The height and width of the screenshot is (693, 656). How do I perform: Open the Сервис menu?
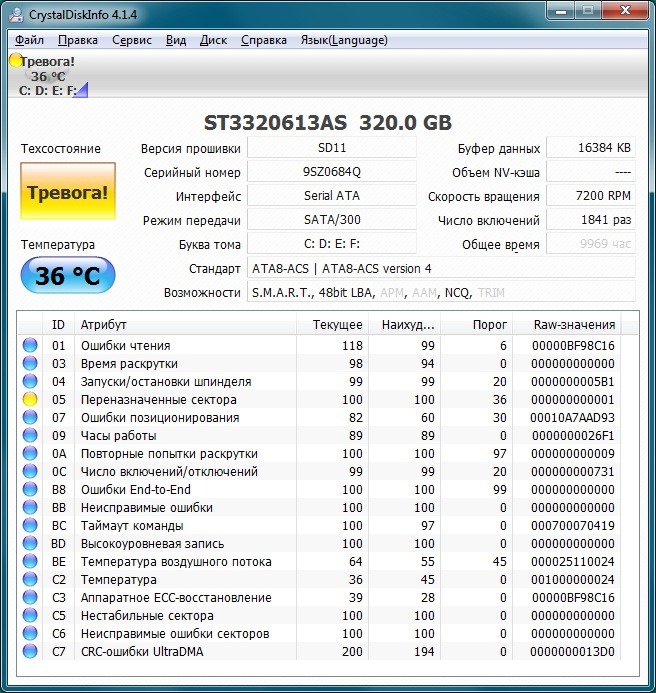point(132,40)
